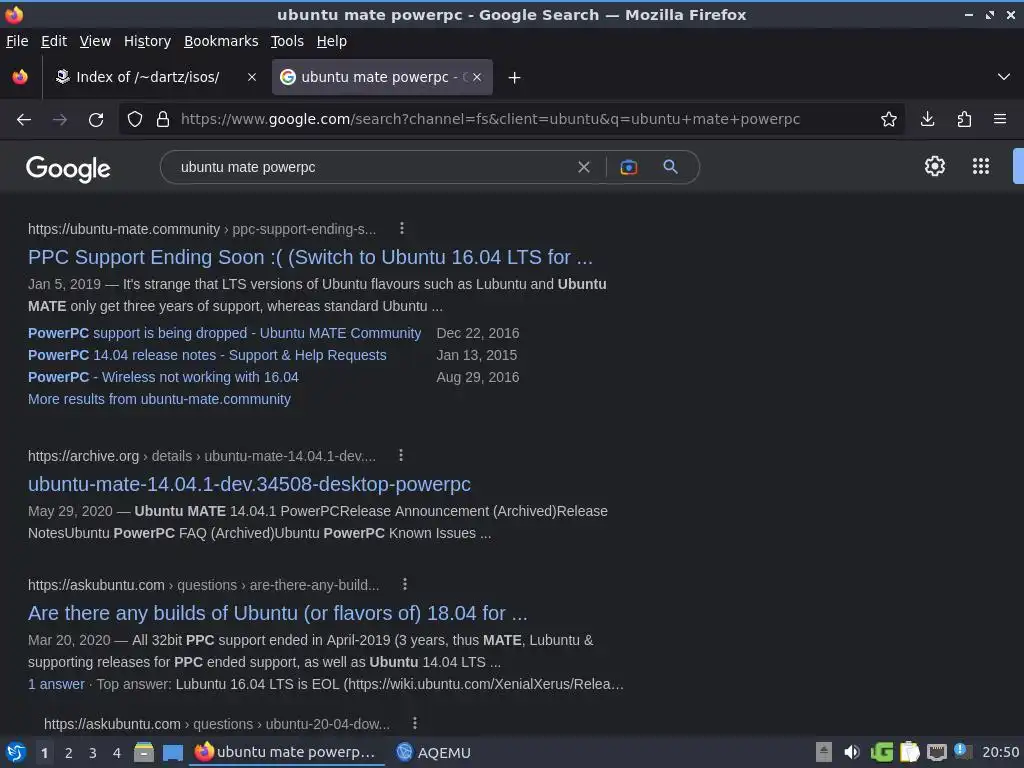Open the notification alert tray icon

[963, 751]
